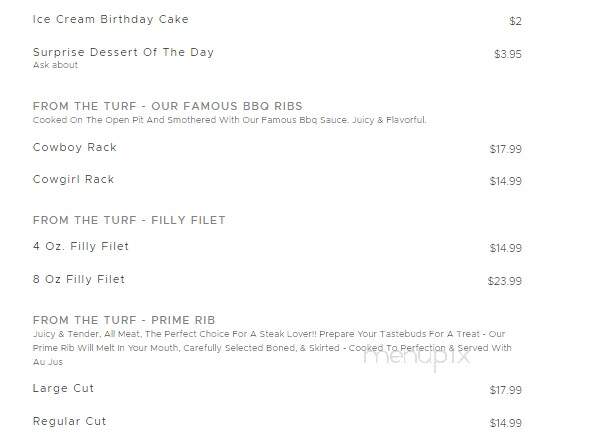The height and width of the screenshot is (439, 596).
Task: Click the menupix watermark logo
Action: point(417,357)
